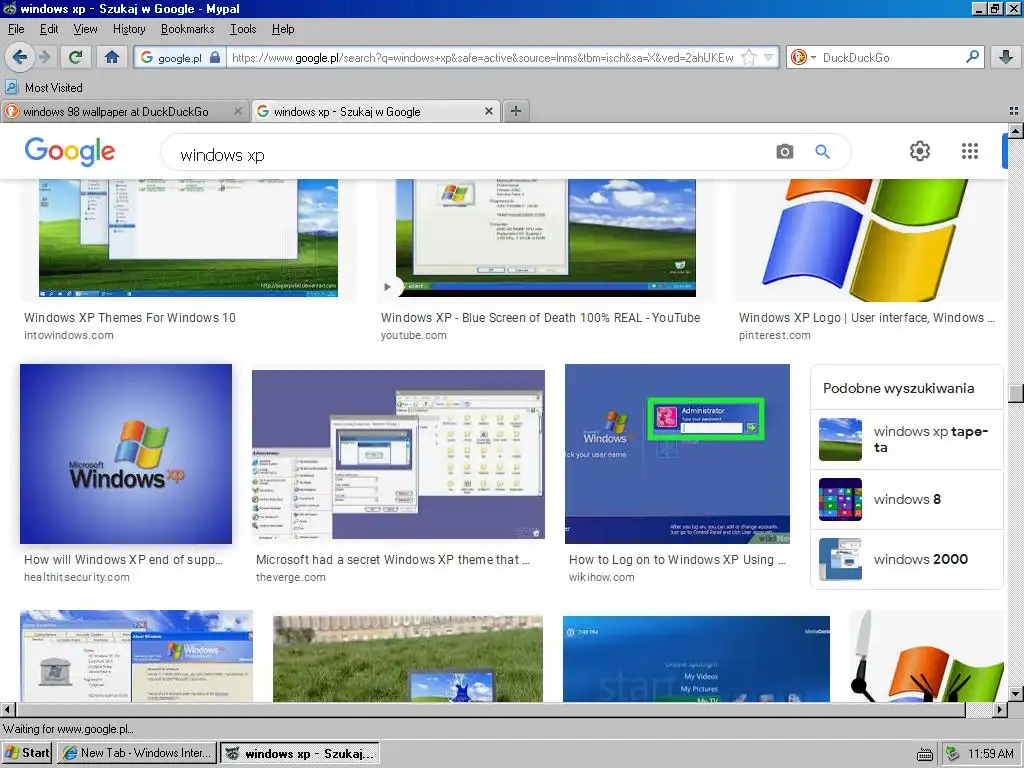
Task: Click the wikihow.com source link
Action: [x=601, y=577]
